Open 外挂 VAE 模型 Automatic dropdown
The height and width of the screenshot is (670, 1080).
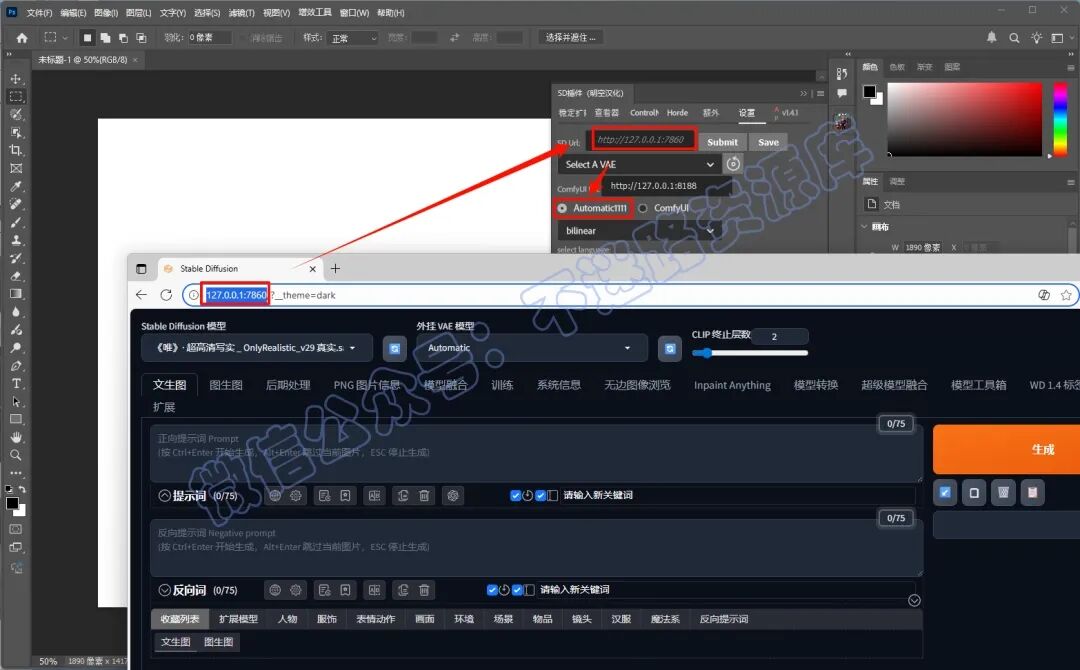pyautogui.click(x=532, y=348)
